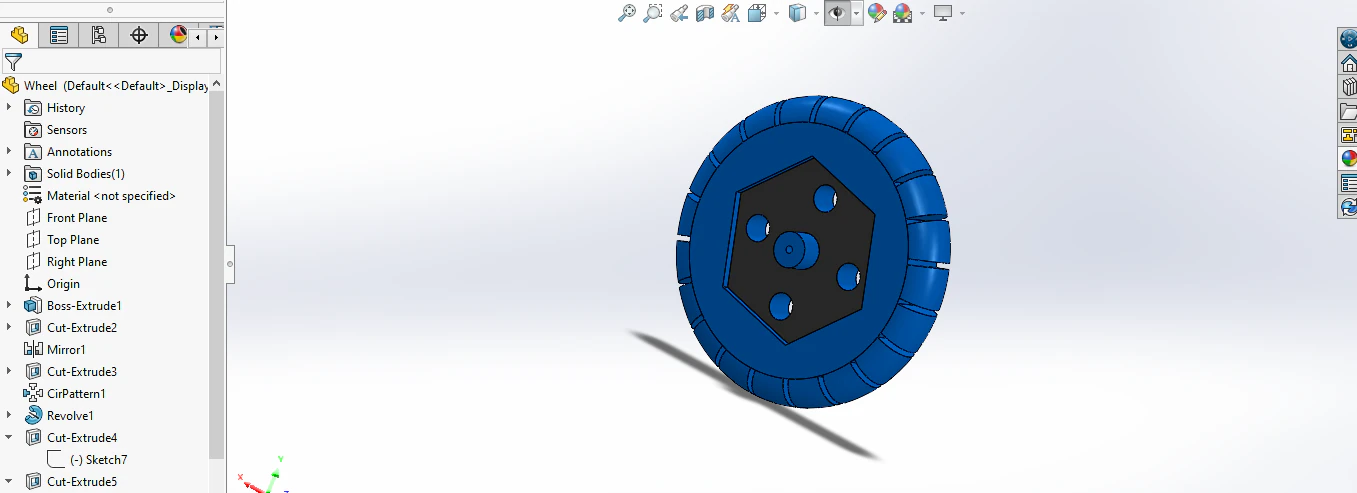The image size is (1357, 493).
Task: Open the Apply Scene dropdown arrow
Action: tap(921, 14)
